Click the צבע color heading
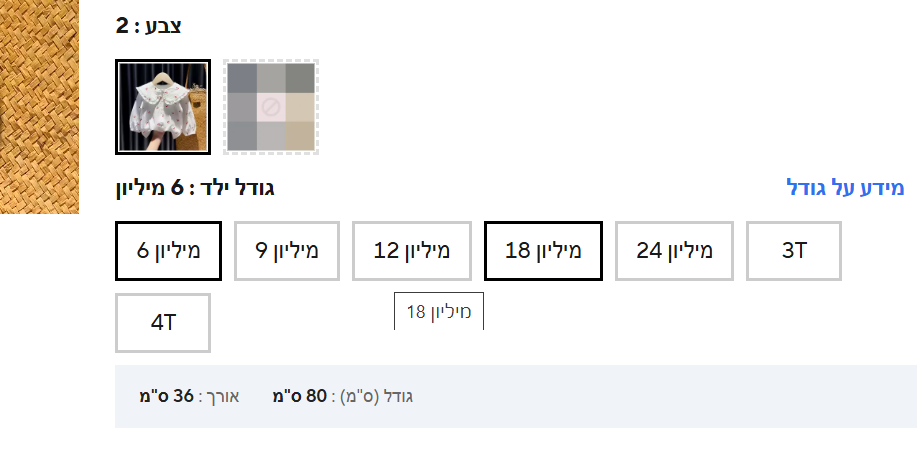The image size is (919, 459). coord(165,26)
